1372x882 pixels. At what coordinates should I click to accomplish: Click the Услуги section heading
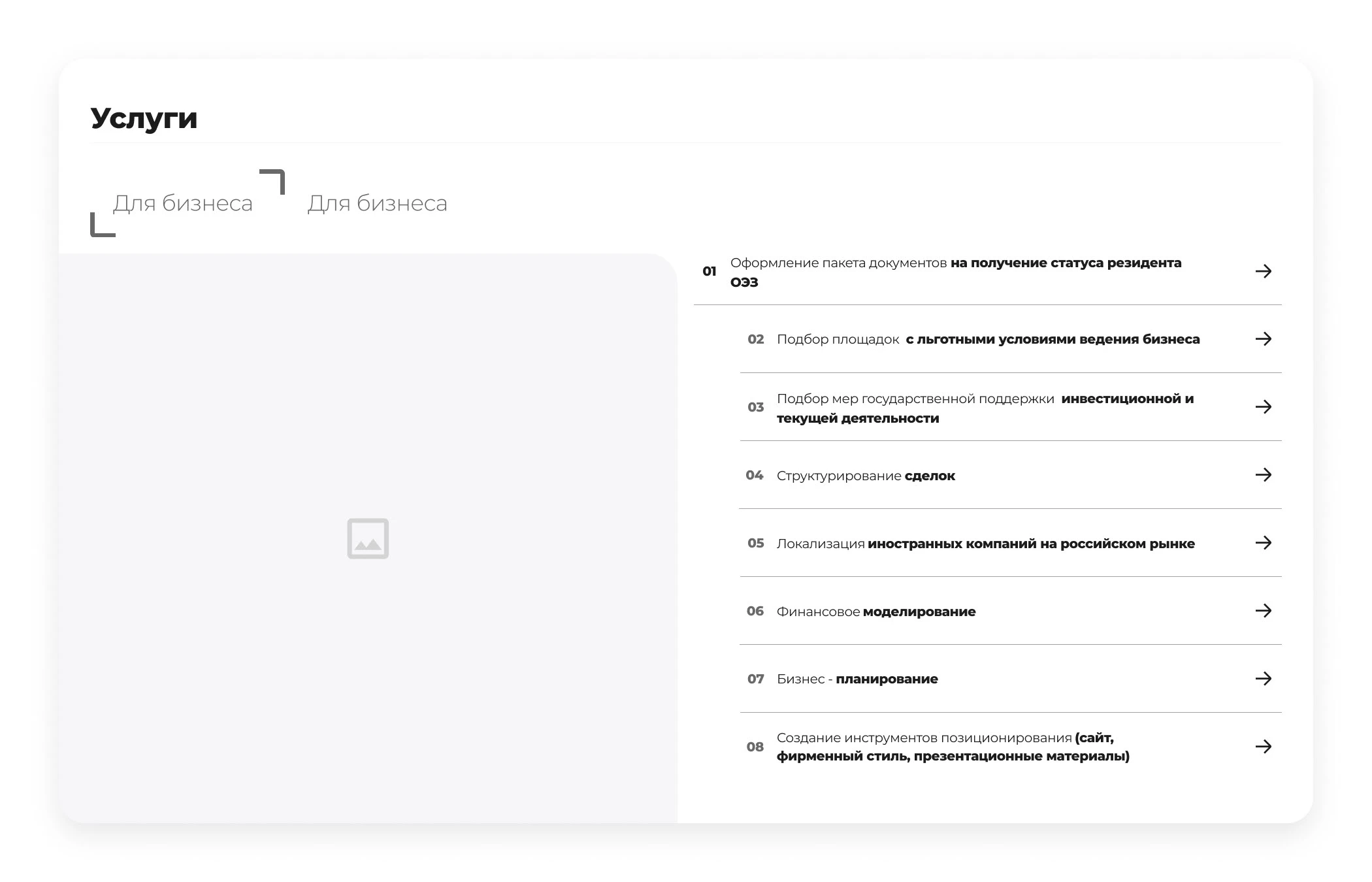coord(144,118)
